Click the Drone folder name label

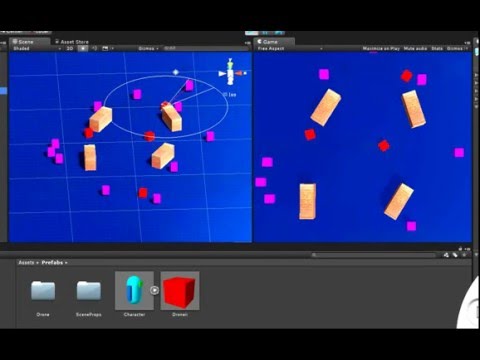pyautogui.click(x=43, y=315)
